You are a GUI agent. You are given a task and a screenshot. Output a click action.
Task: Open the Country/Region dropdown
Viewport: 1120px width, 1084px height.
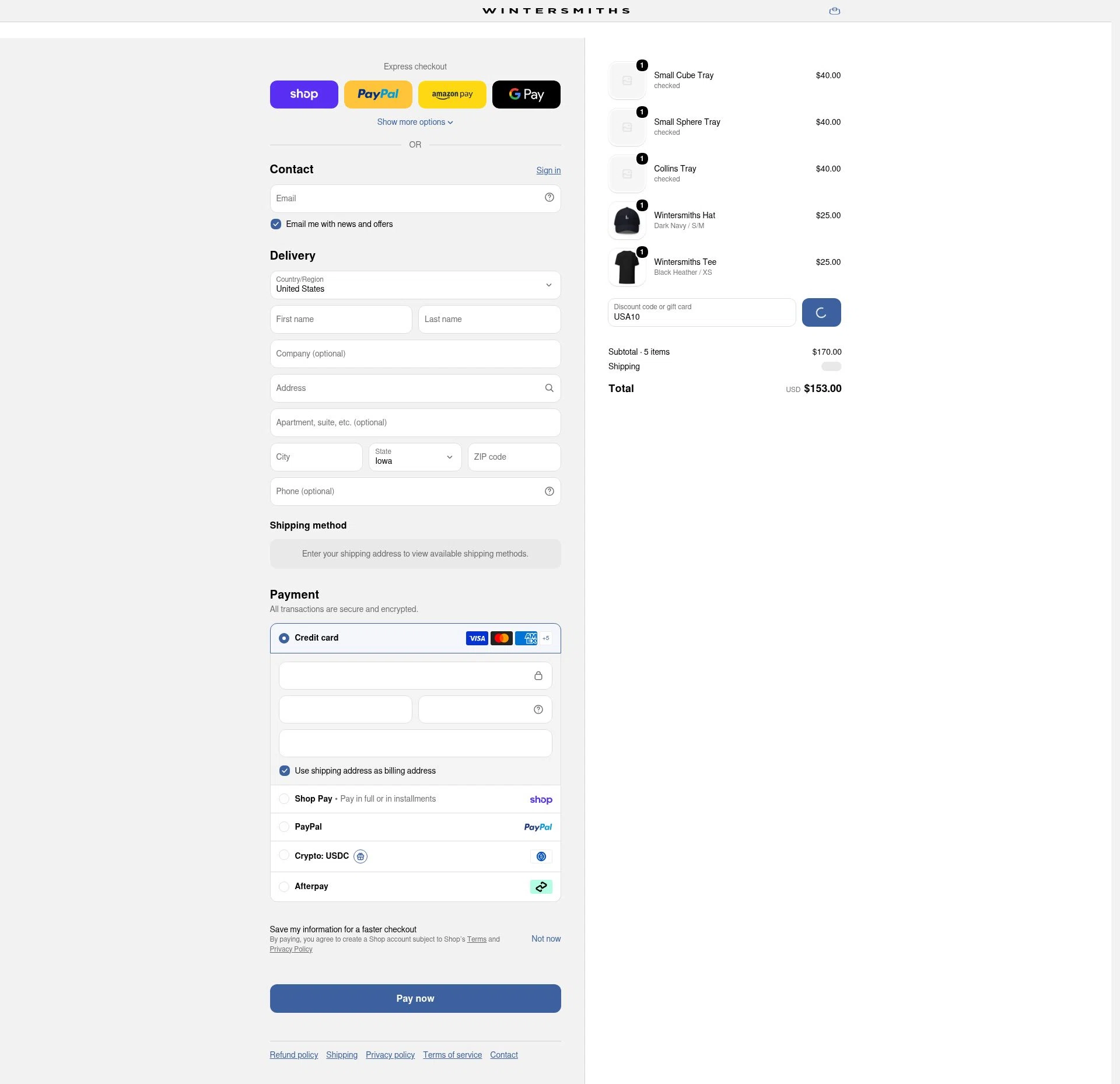[415, 285]
